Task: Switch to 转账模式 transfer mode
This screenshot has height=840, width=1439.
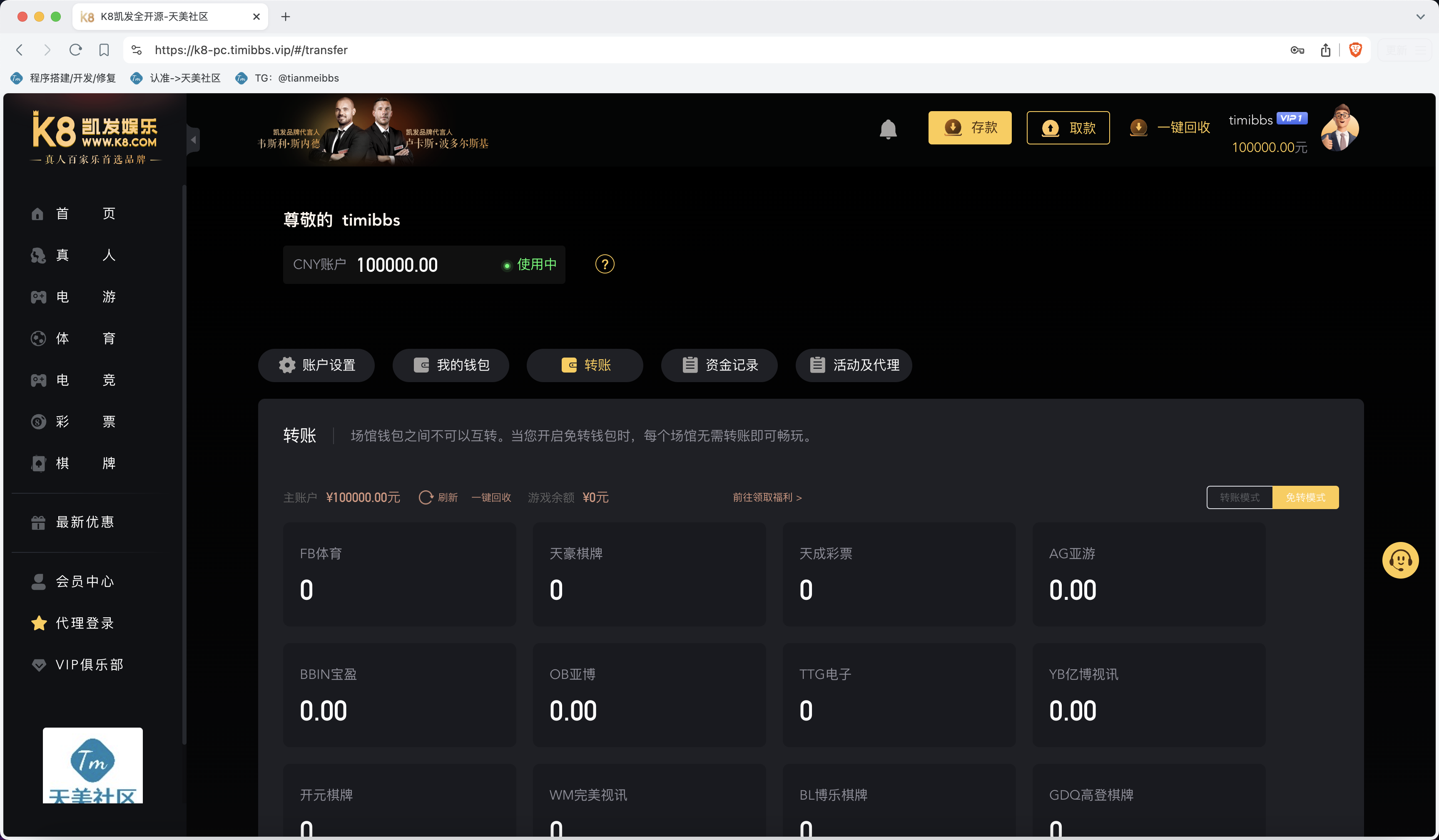Action: click(1239, 497)
